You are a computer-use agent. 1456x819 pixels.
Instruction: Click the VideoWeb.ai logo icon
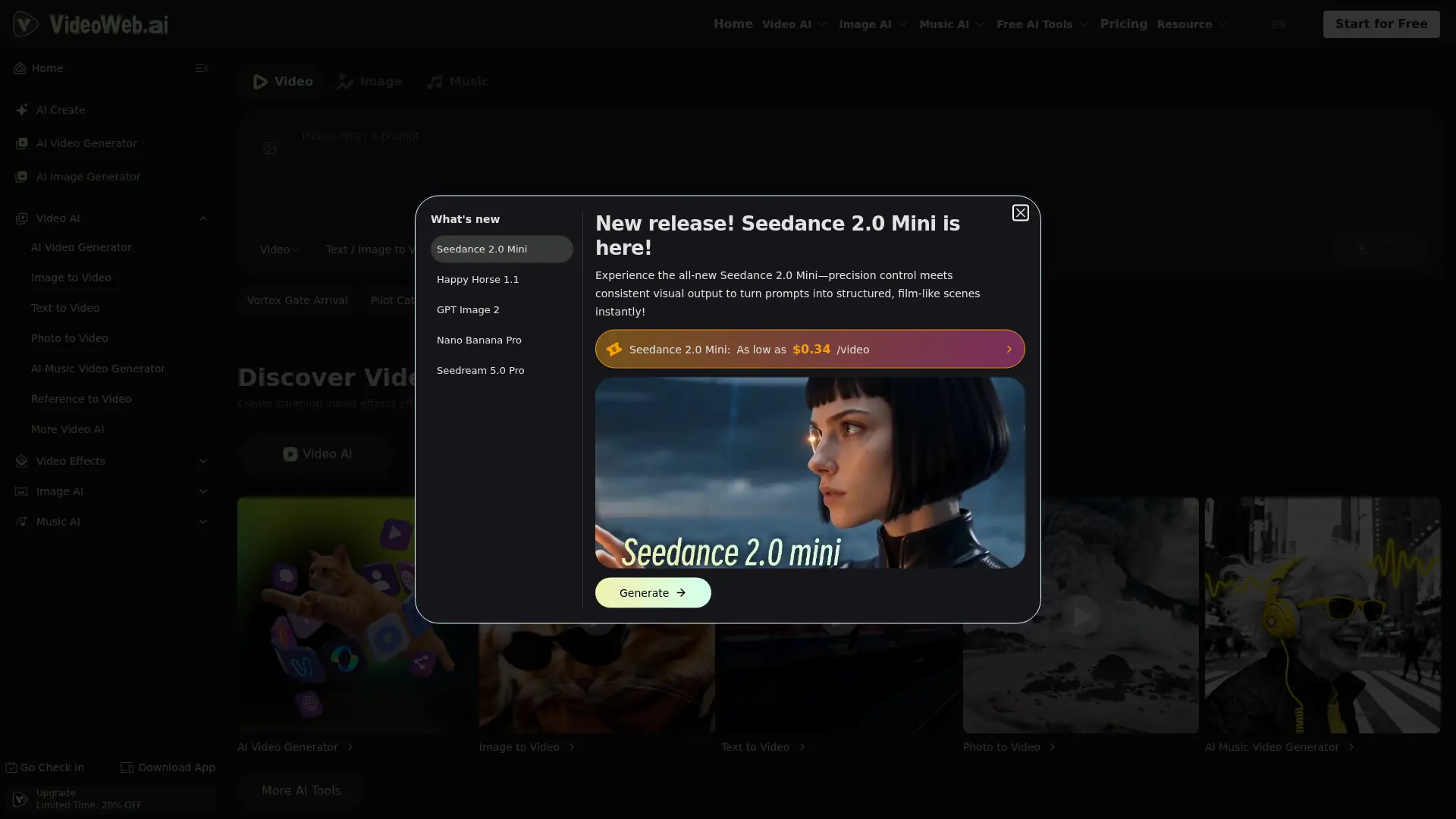point(26,24)
